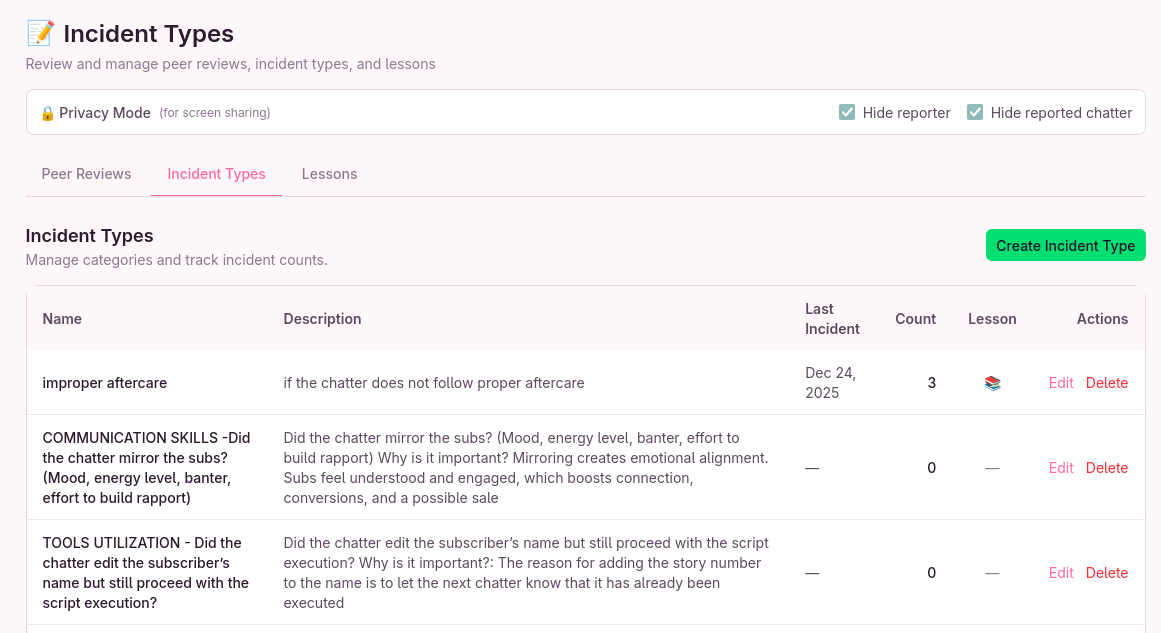
Task: Edit the COMMUNICATION SKILLS incident type
Action: click(1061, 468)
